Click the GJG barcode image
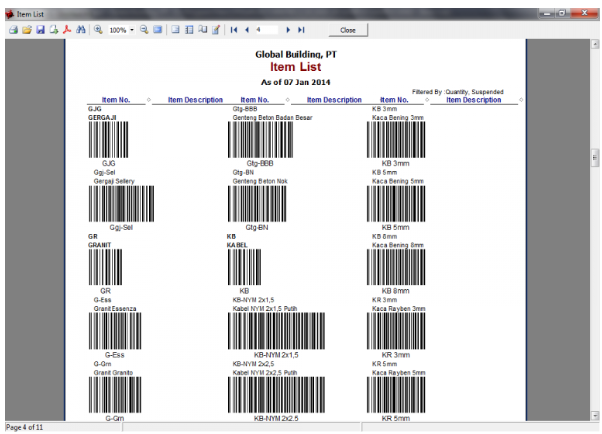The height and width of the screenshot is (434, 602). tap(109, 138)
